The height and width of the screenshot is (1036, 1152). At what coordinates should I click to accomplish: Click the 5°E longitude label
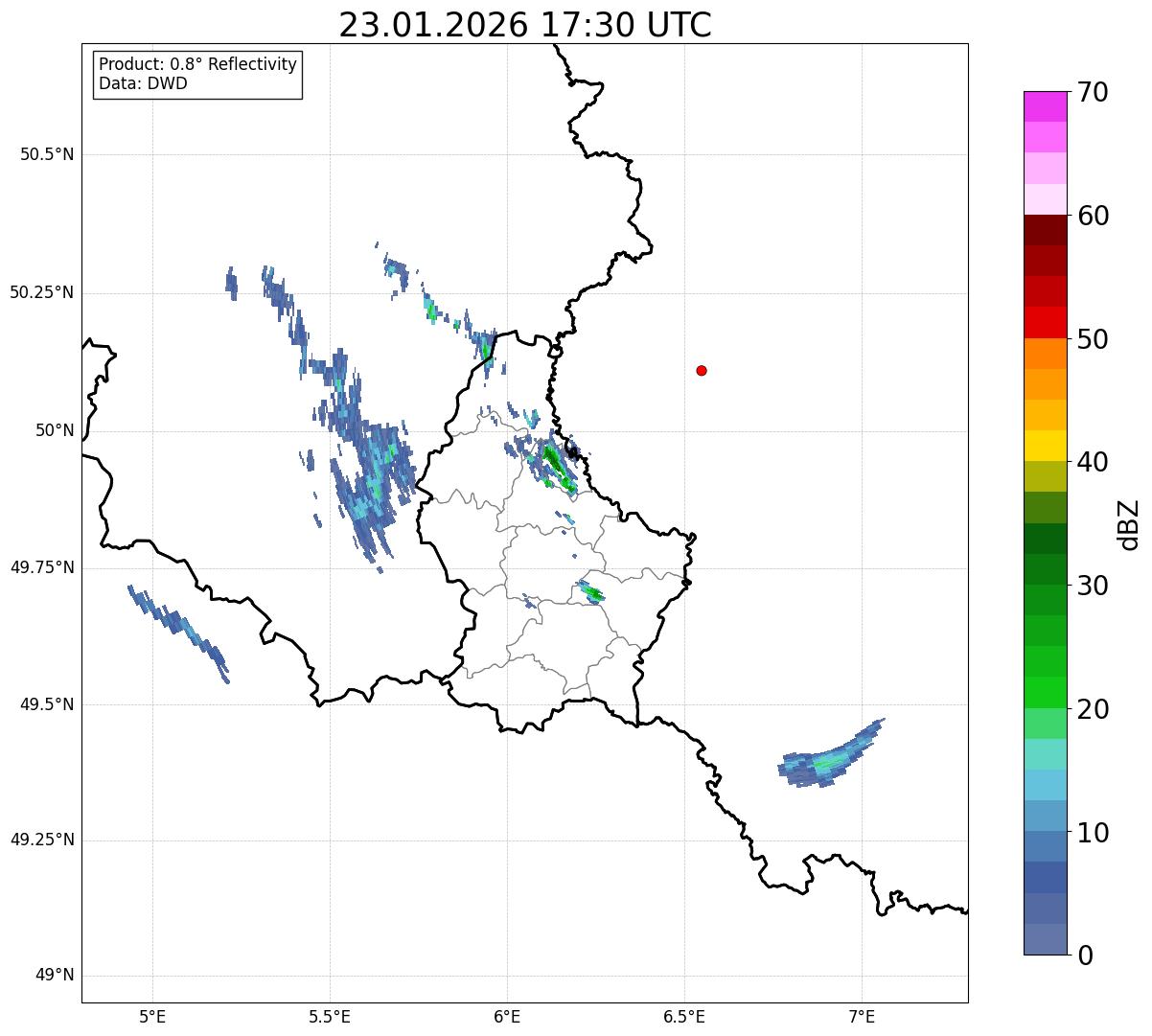click(152, 1018)
